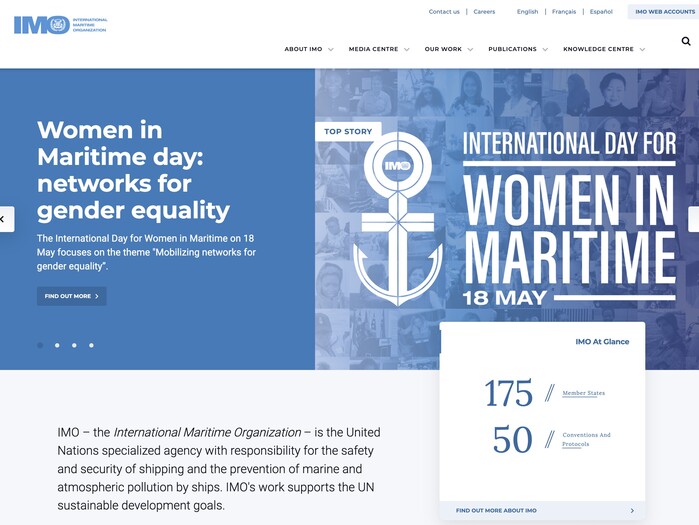Click the Top Story label

pyautogui.click(x=348, y=131)
